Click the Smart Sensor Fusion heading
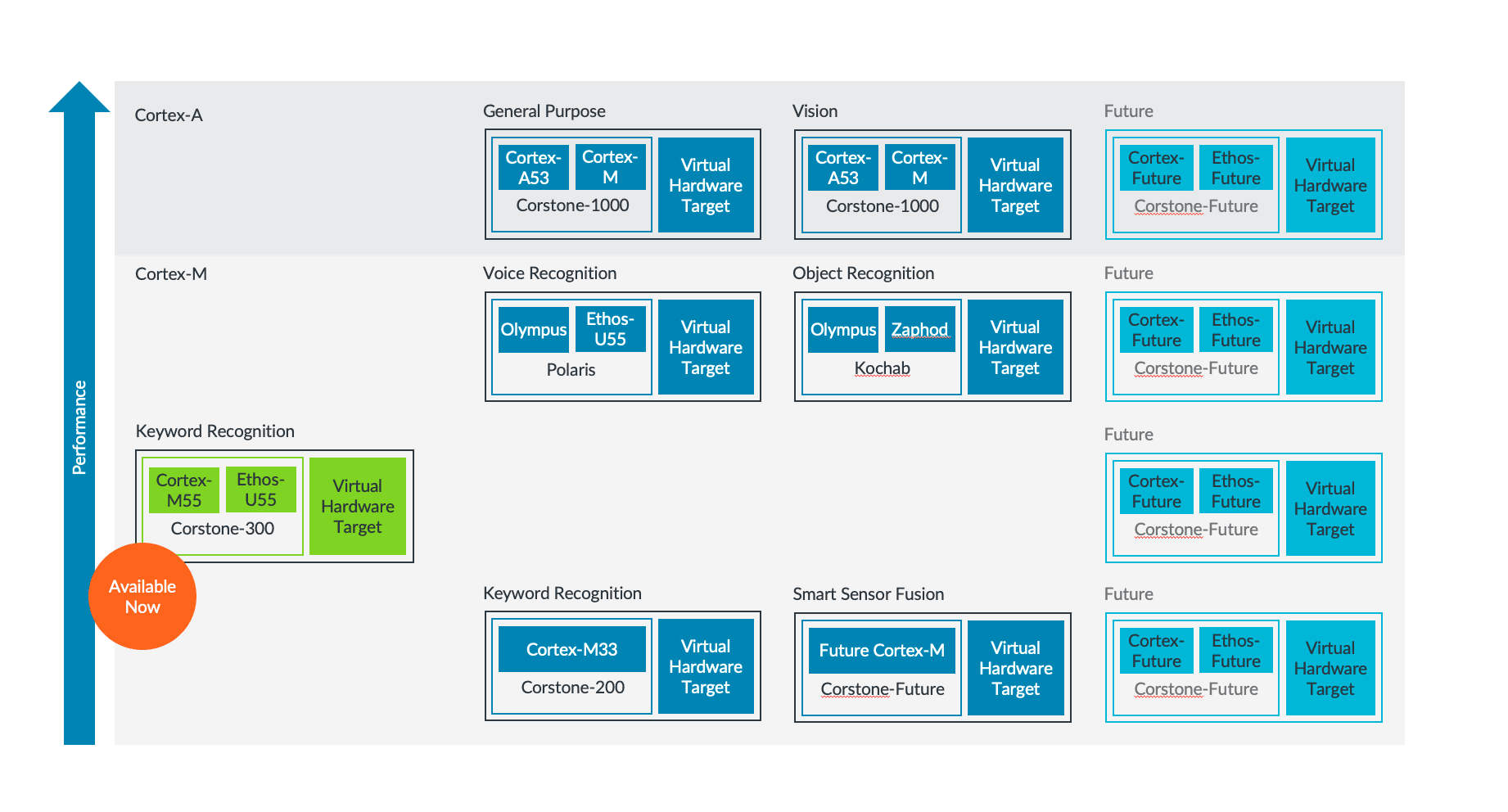 [x=868, y=594]
